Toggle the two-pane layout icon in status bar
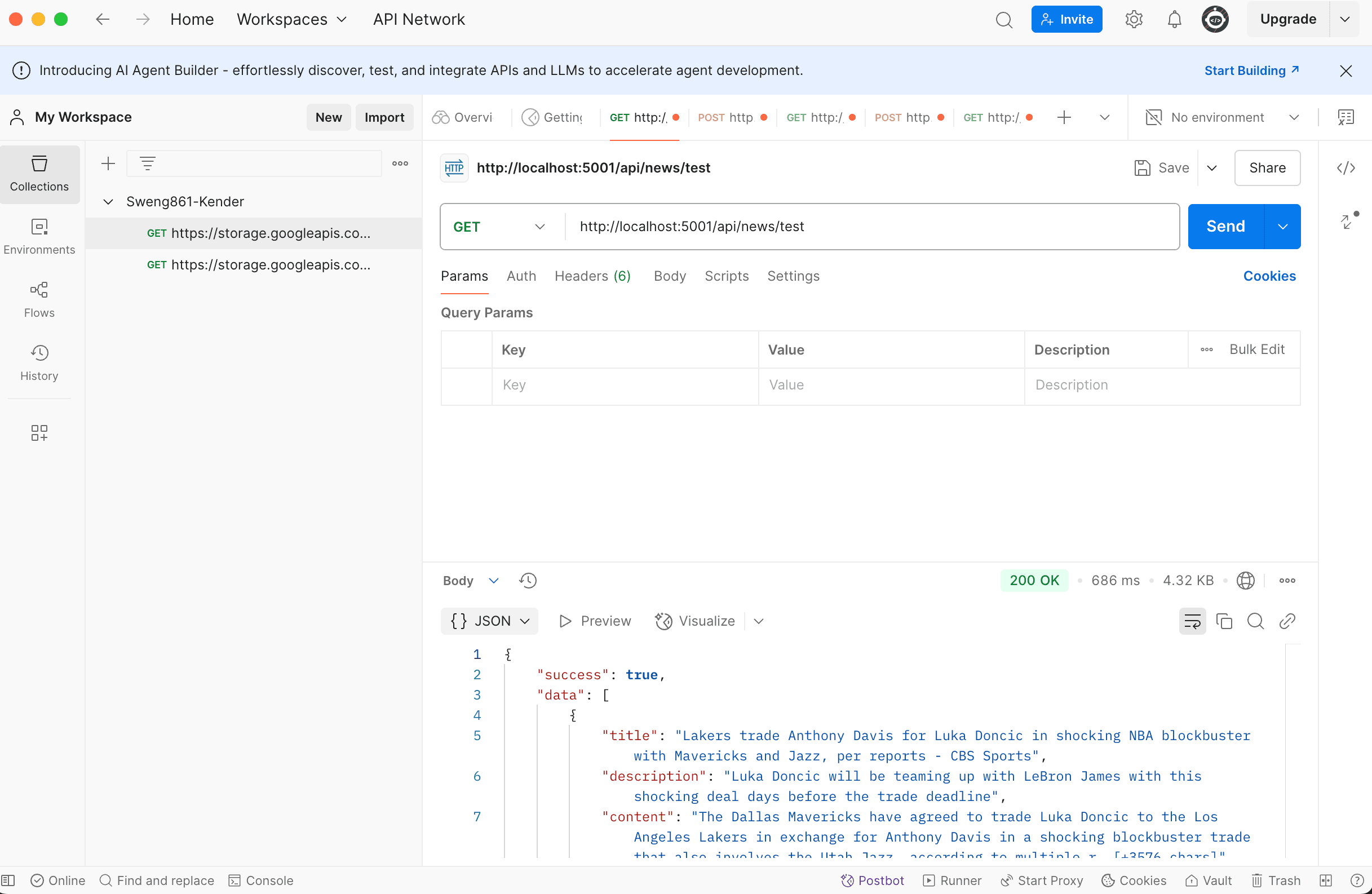1372x894 pixels. pos(1326,880)
